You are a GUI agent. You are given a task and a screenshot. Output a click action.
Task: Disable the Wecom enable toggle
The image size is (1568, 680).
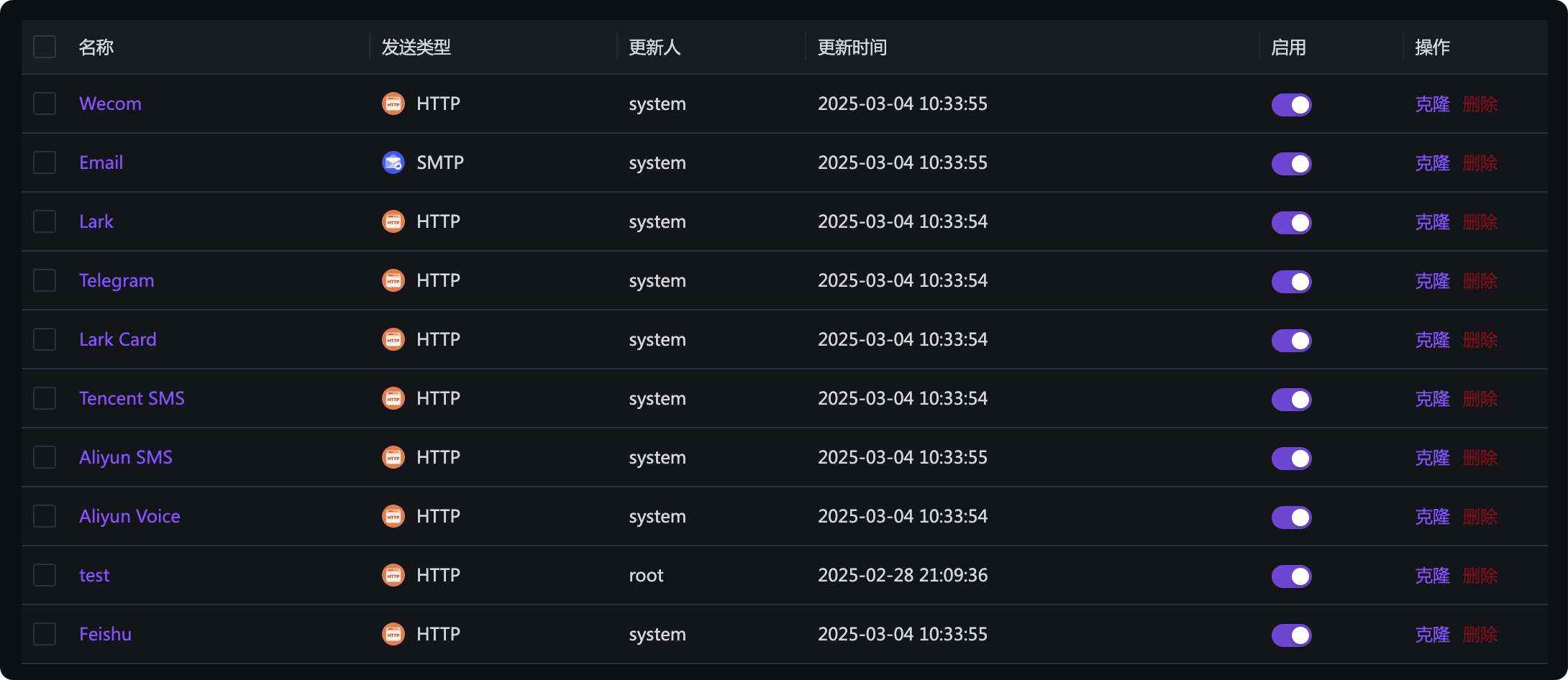point(1291,105)
